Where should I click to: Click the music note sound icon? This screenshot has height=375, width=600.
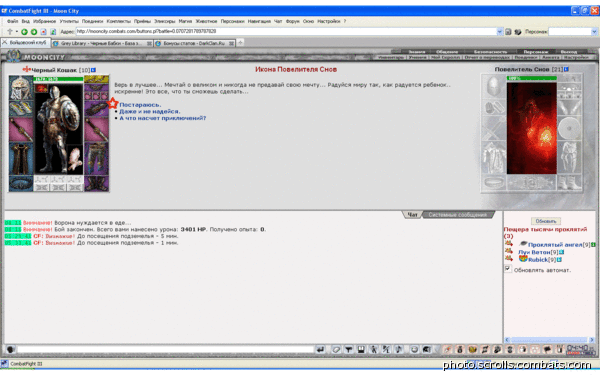click(x=399, y=349)
